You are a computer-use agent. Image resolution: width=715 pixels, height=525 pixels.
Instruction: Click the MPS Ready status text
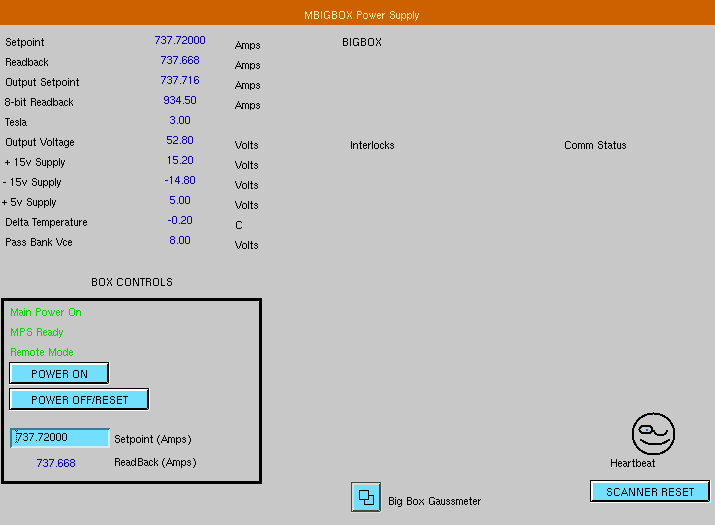[36, 333]
